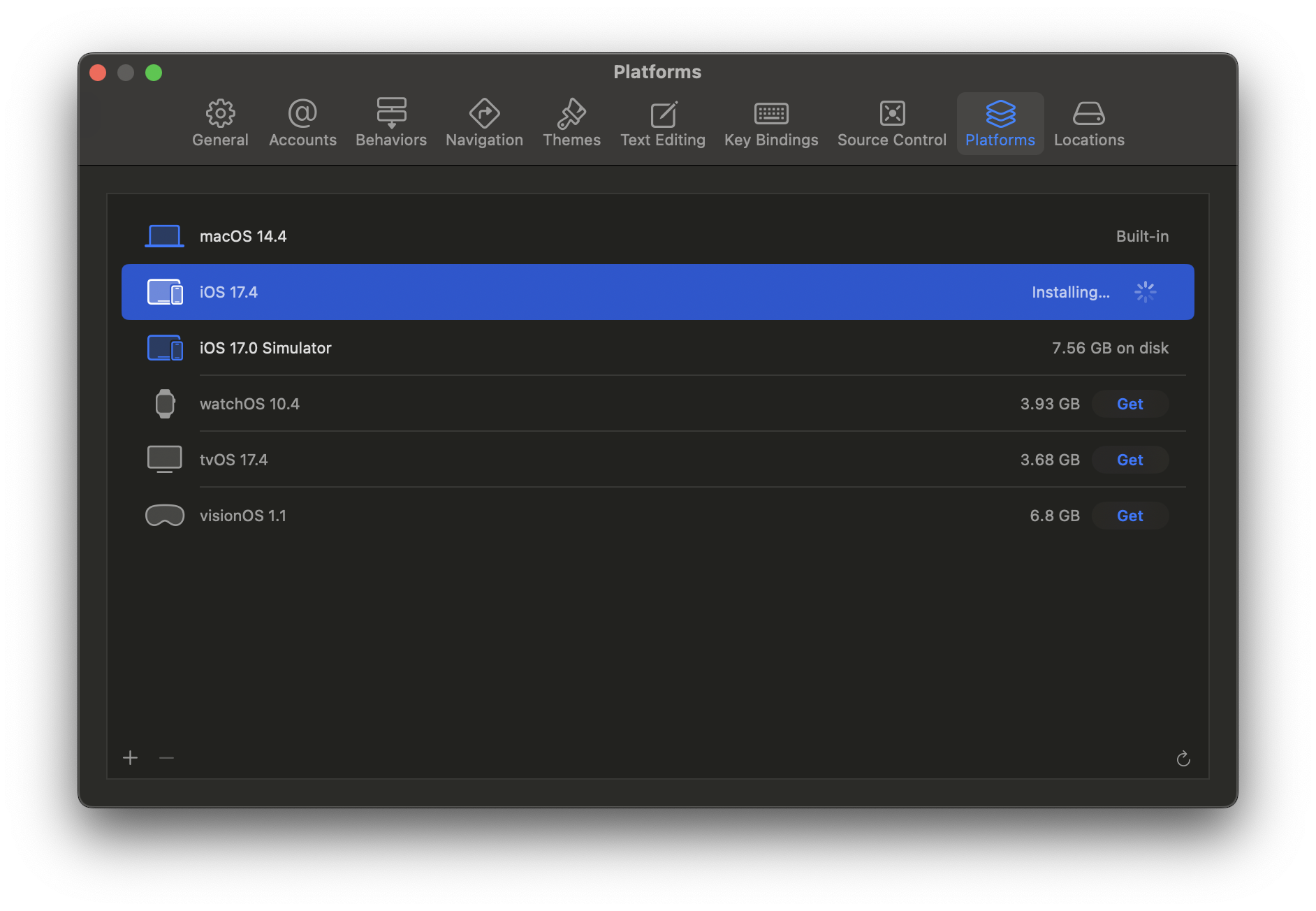
Task: Click the iOS 17.0 Simulator device icon
Action: pyautogui.click(x=165, y=348)
